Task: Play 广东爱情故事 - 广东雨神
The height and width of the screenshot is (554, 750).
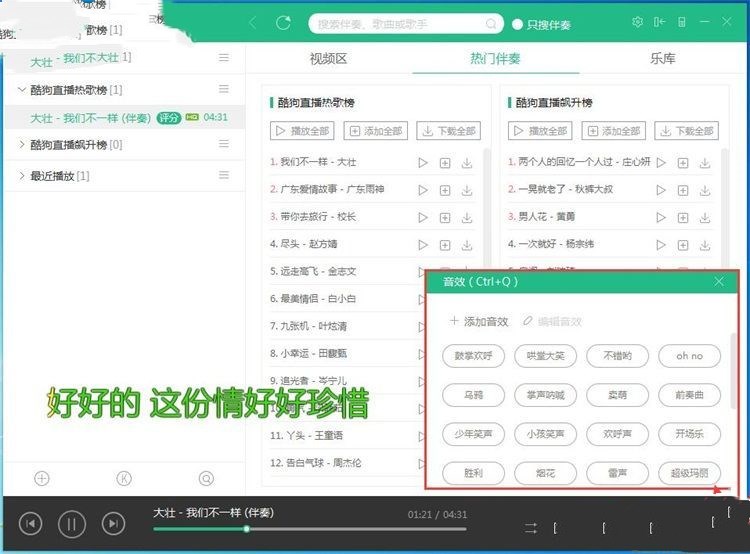Action: point(423,190)
